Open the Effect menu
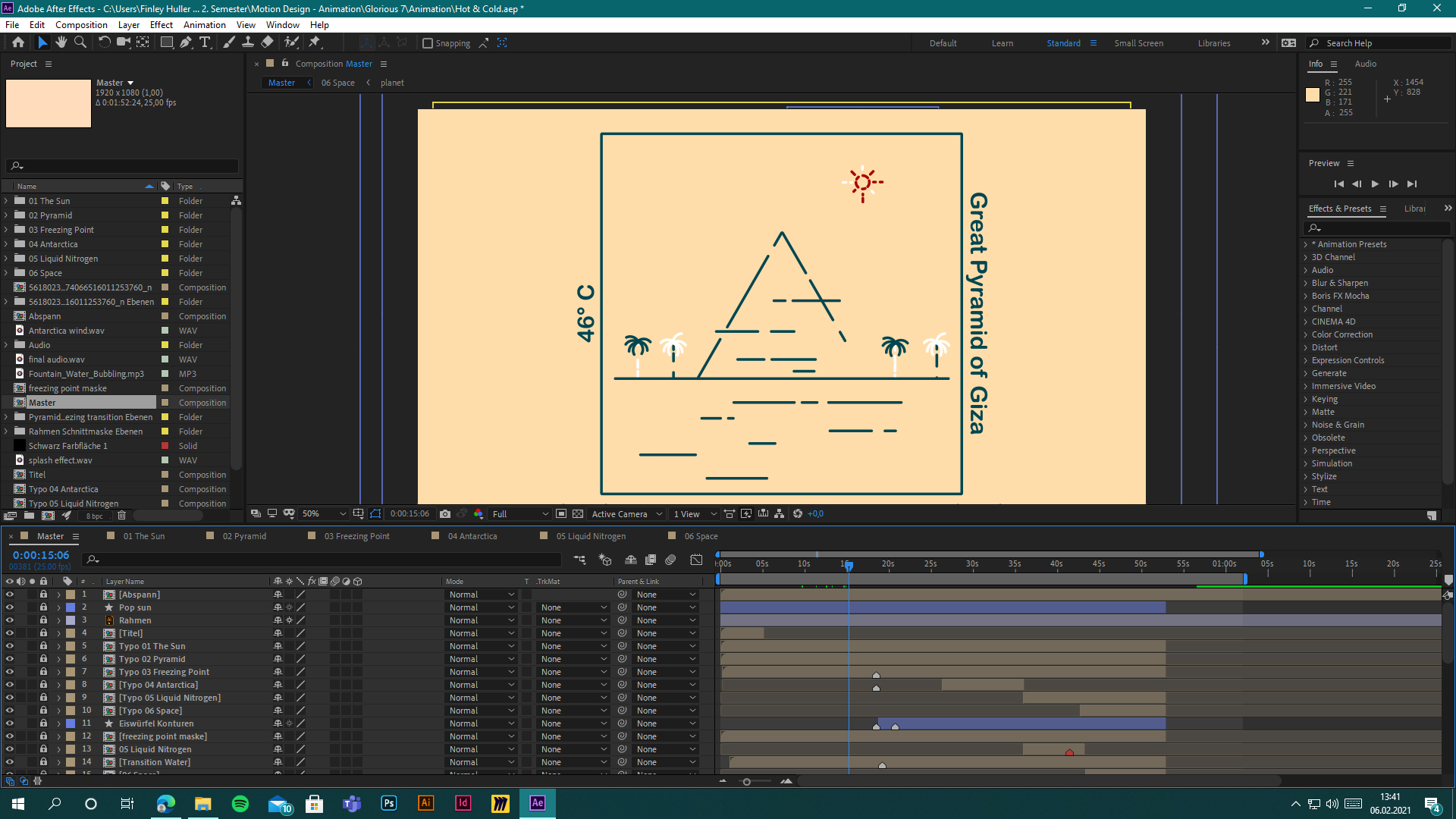The image size is (1456, 819). coord(162,25)
